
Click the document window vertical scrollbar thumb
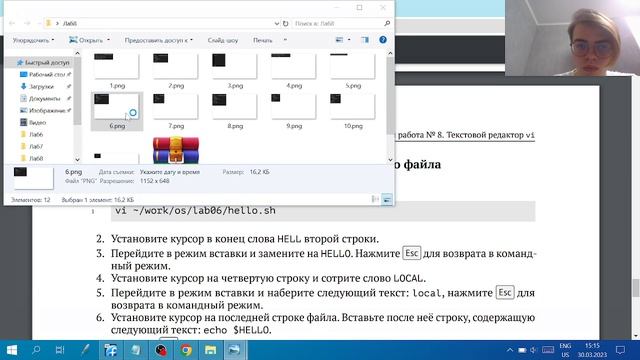[x=636, y=288]
